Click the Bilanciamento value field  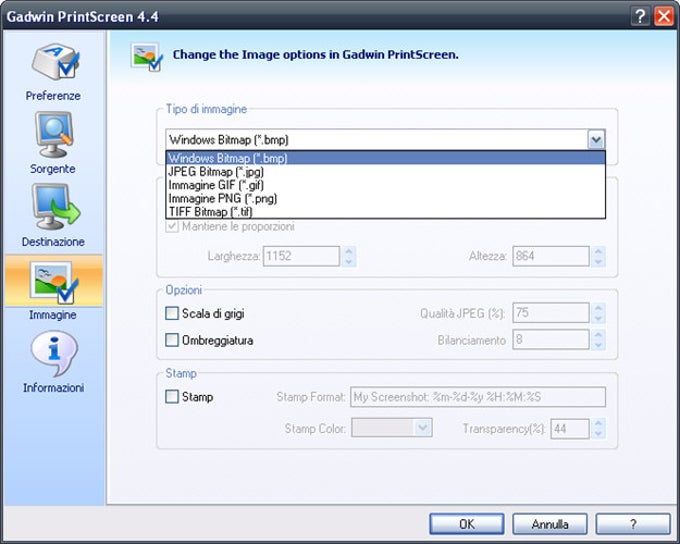(x=551, y=339)
